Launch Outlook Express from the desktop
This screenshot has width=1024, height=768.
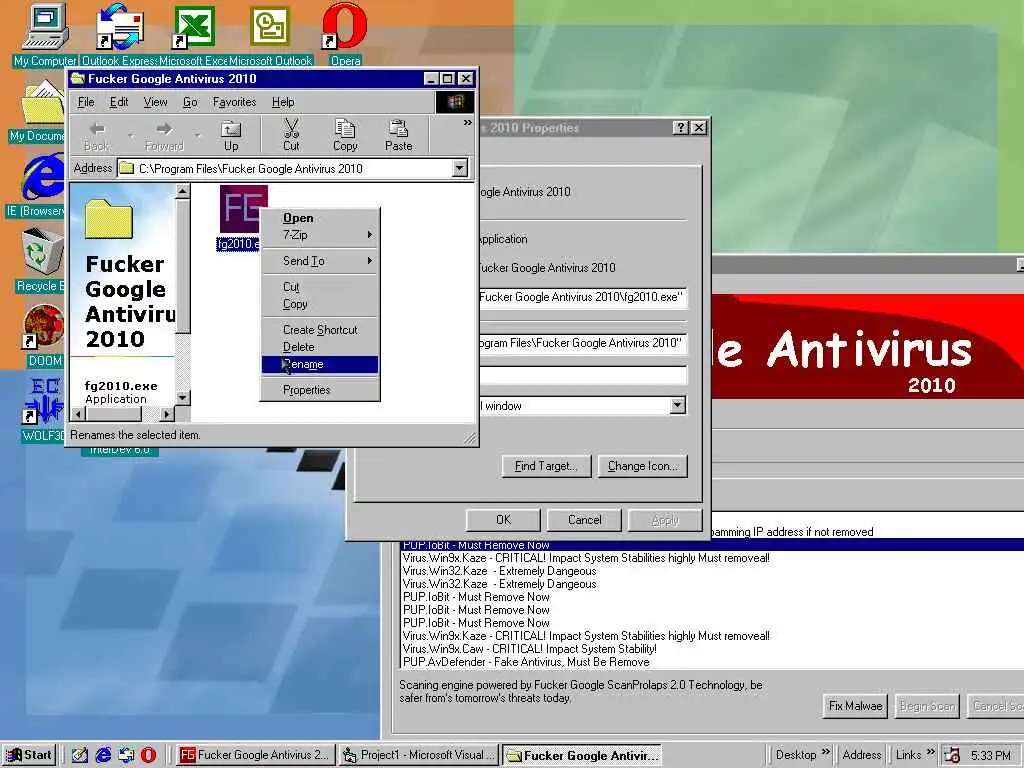point(120,34)
